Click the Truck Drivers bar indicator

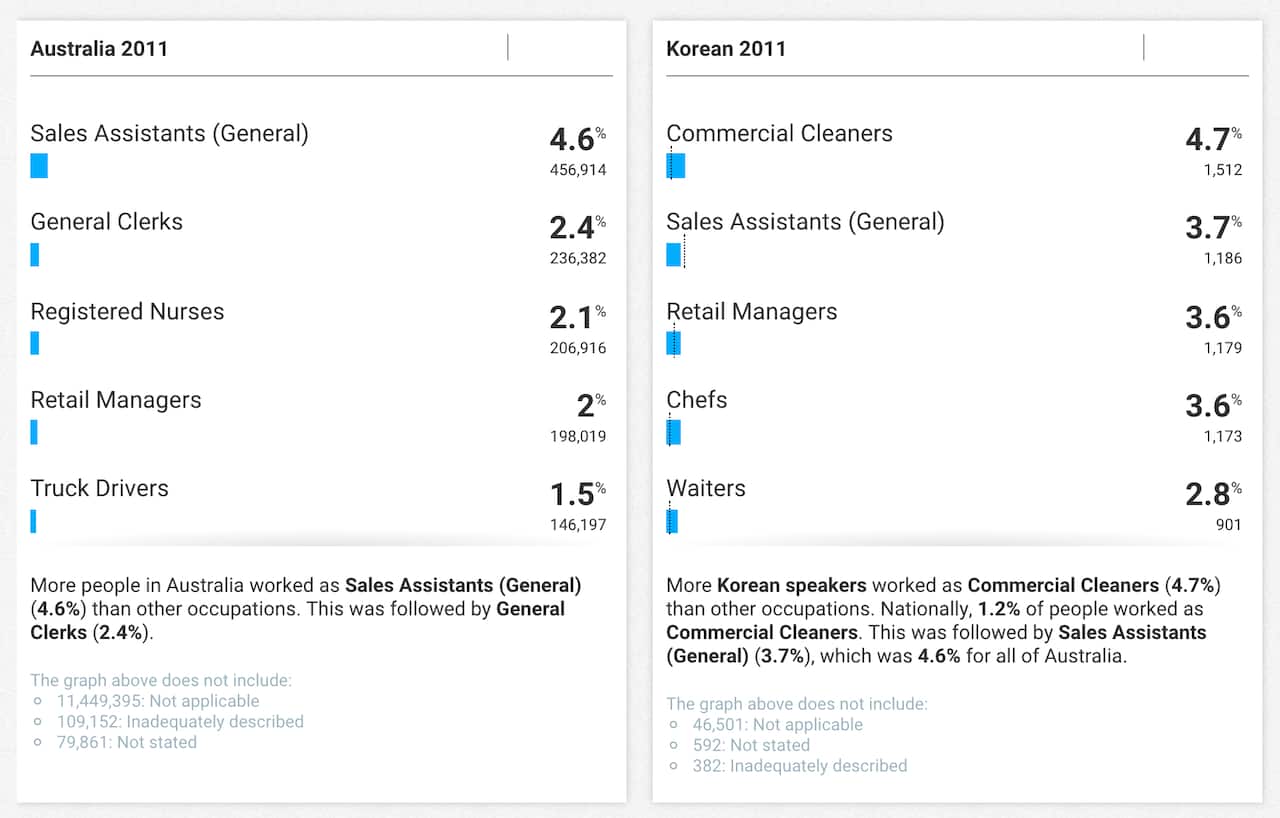(34, 521)
